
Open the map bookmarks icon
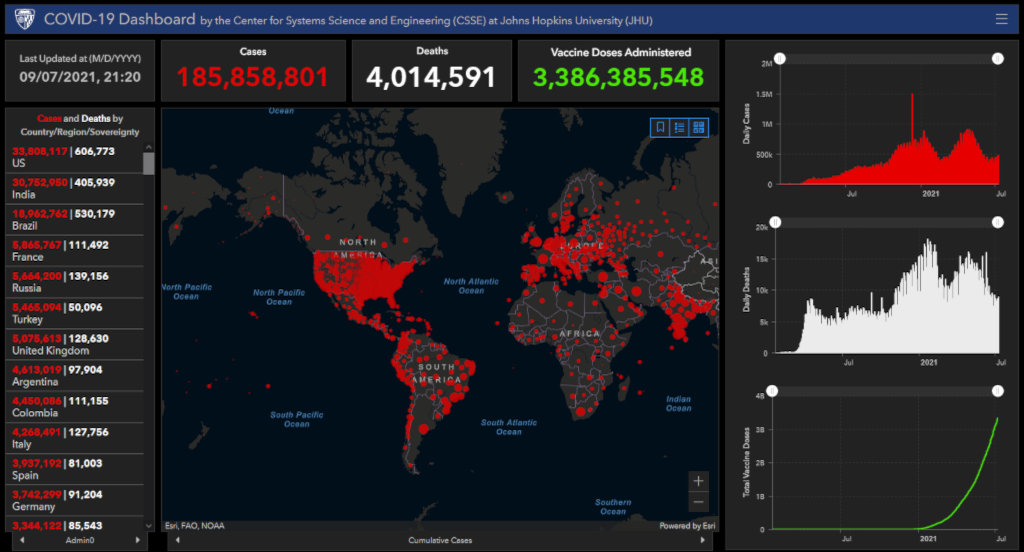click(660, 127)
